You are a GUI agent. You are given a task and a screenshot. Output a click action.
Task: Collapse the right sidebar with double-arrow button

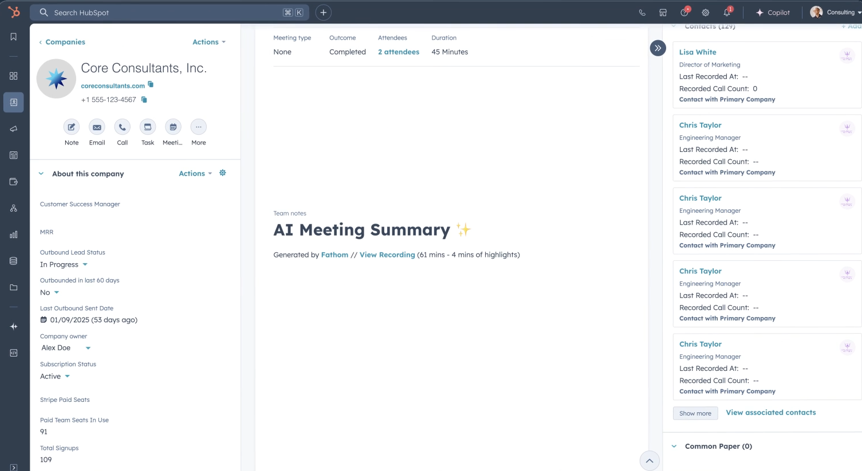click(657, 48)
